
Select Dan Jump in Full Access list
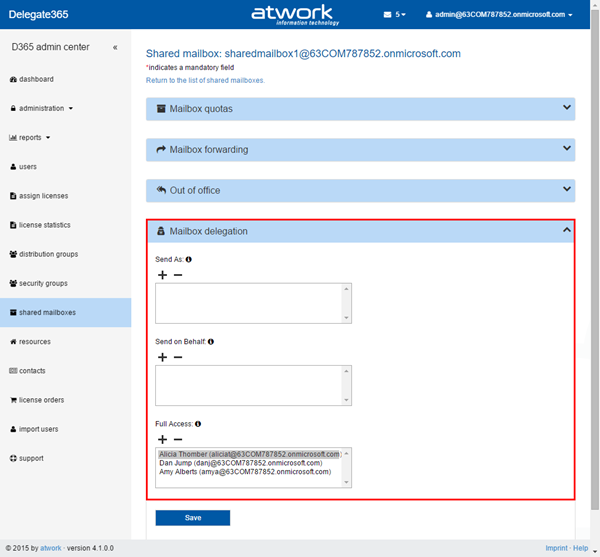pos(240,463)
